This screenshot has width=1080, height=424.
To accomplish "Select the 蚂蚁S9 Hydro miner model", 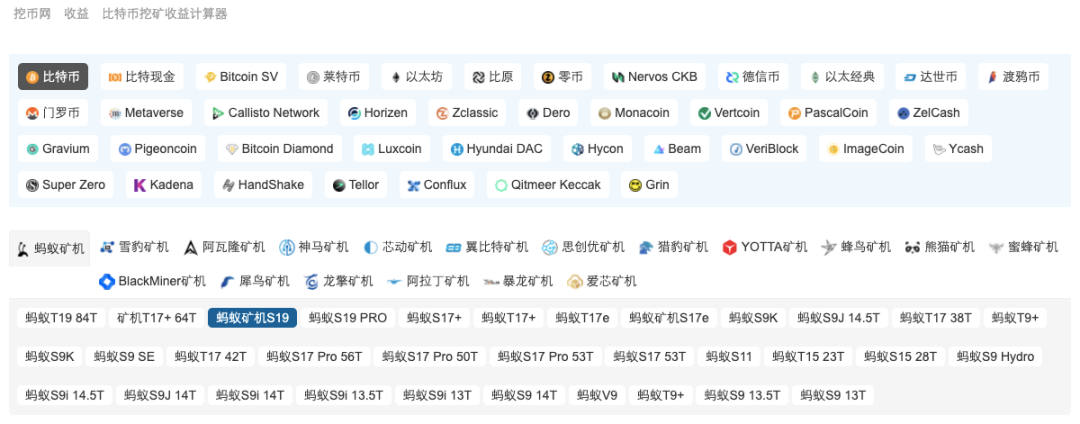I will (995, 357).
